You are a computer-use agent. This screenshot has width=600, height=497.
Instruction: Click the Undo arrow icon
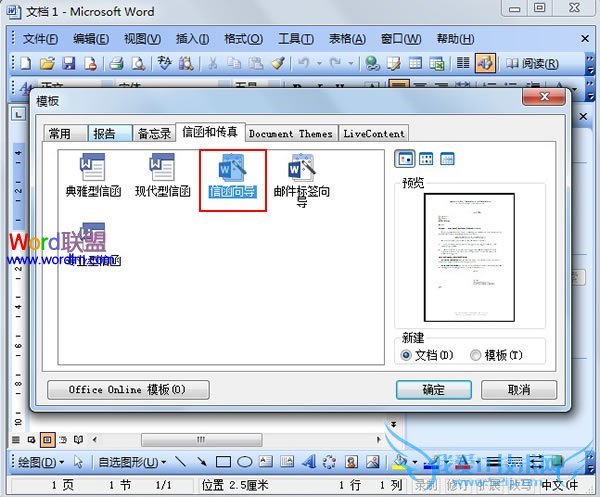click(303, 63)
